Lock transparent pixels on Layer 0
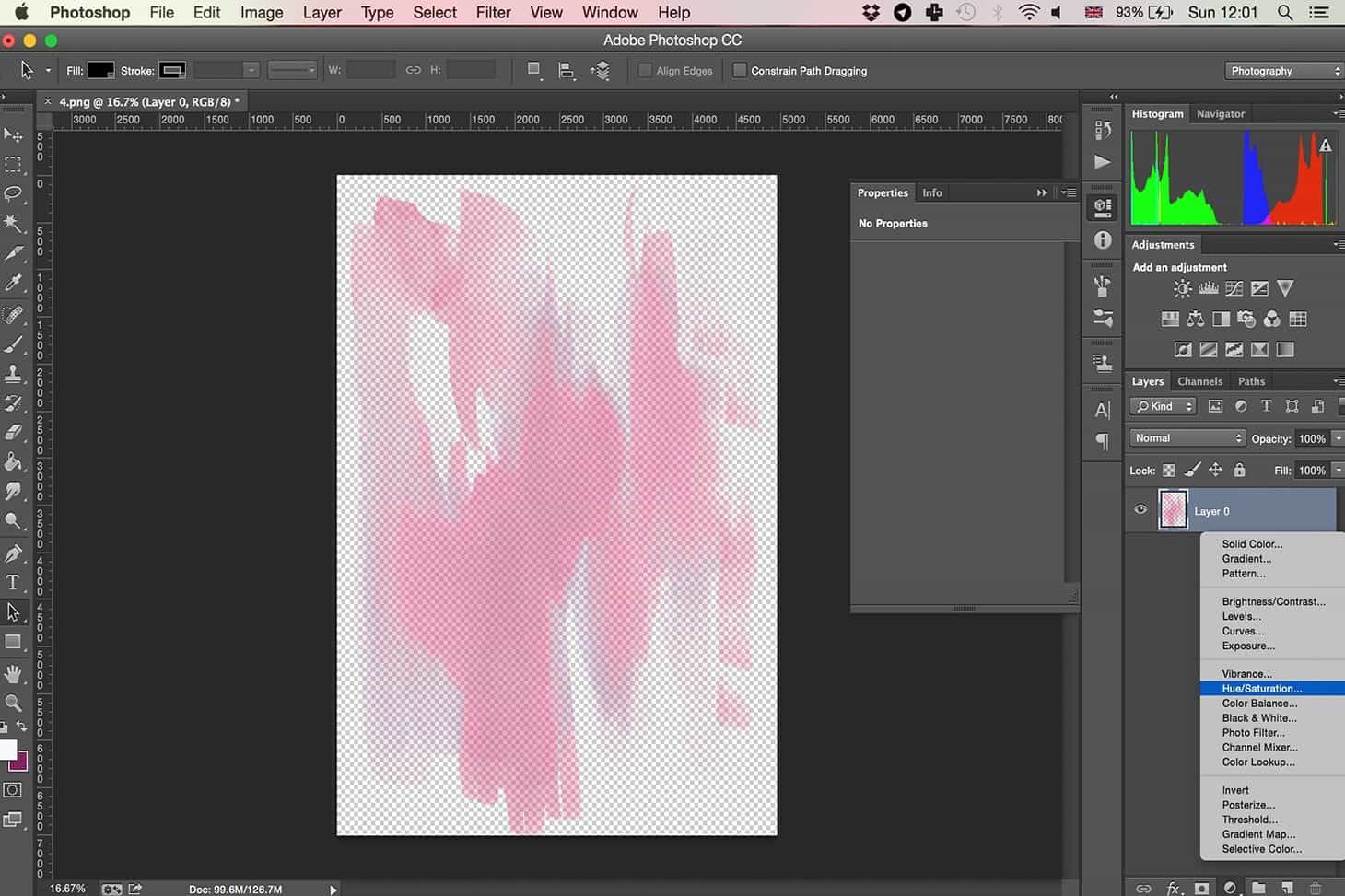Viewport: 1345px width, 896px height. tap(1168, 470)
